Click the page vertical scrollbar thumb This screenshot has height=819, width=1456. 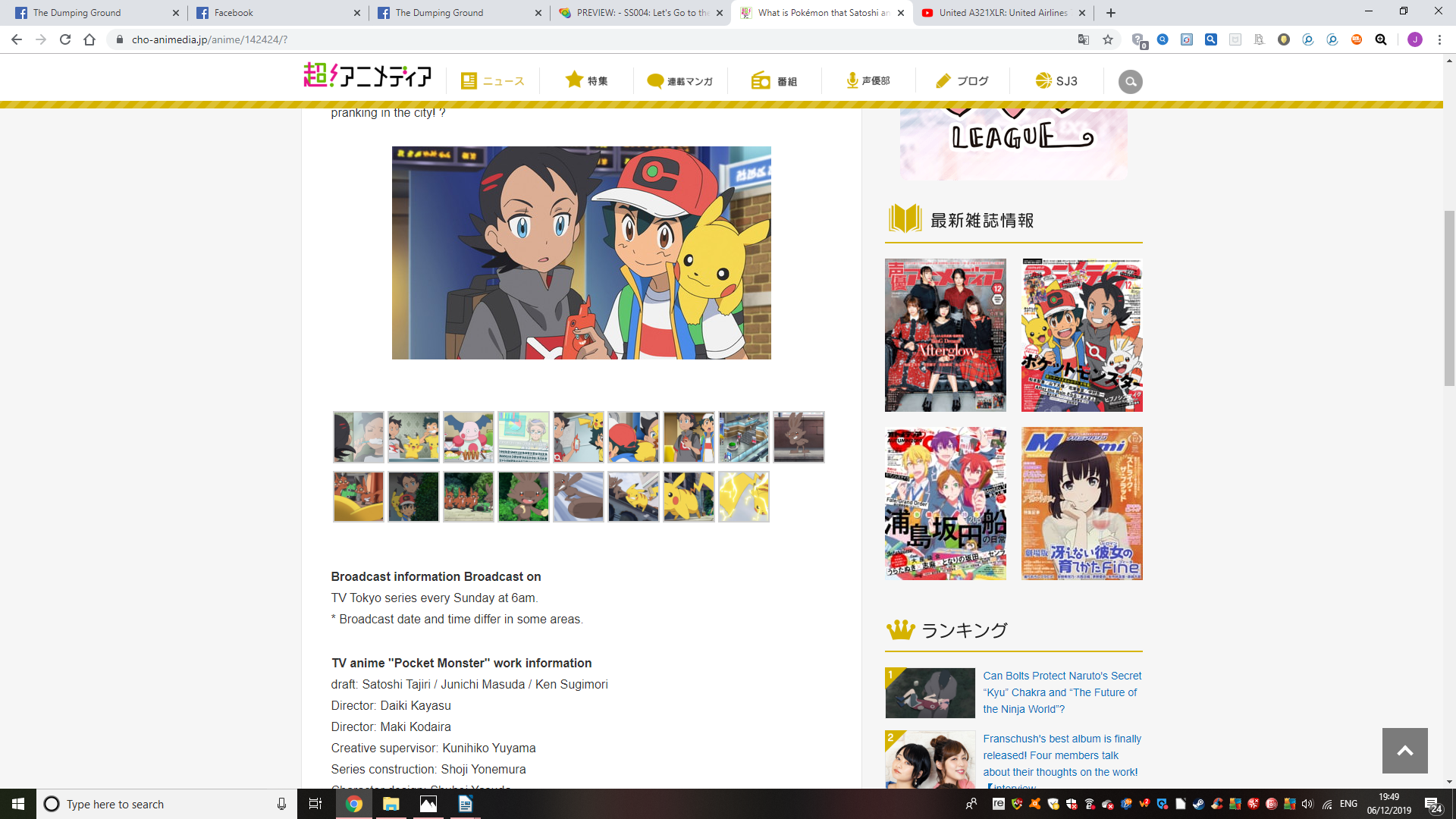point(1449,299)
